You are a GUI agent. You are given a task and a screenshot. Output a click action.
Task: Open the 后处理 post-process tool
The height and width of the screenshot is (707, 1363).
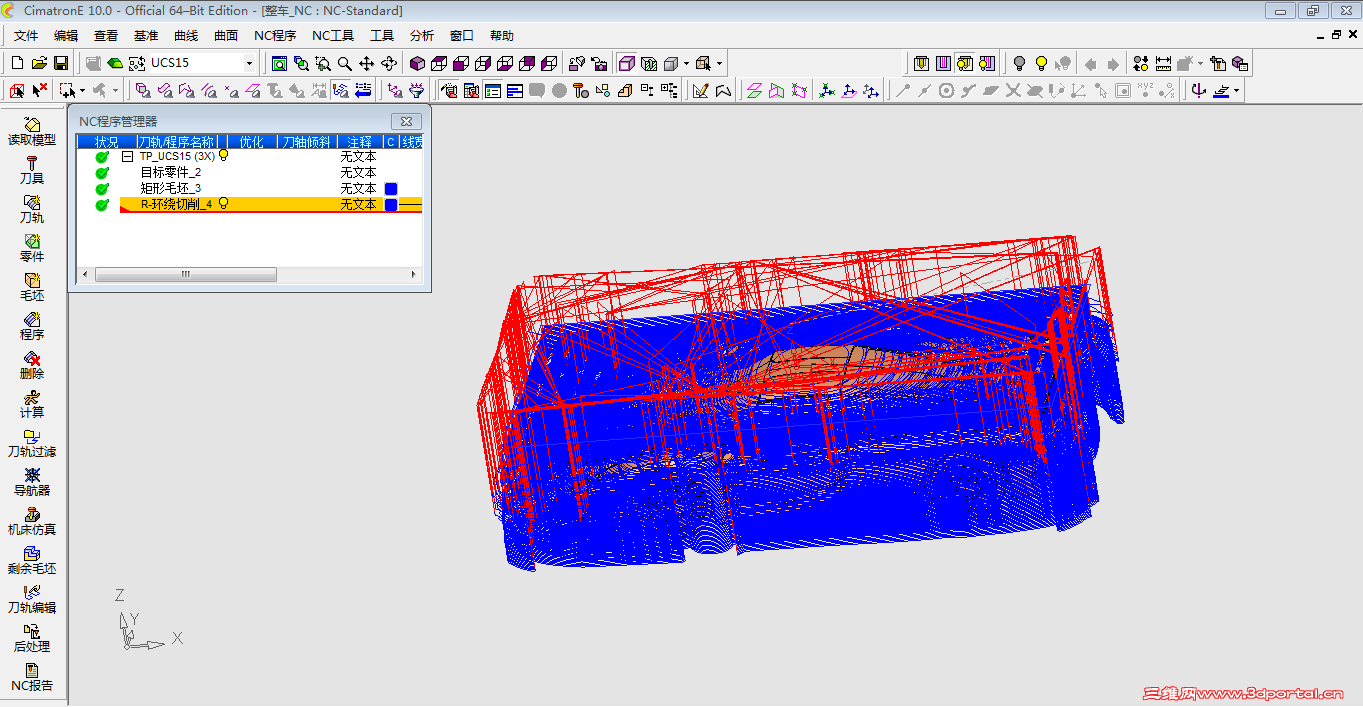point(32,639)
